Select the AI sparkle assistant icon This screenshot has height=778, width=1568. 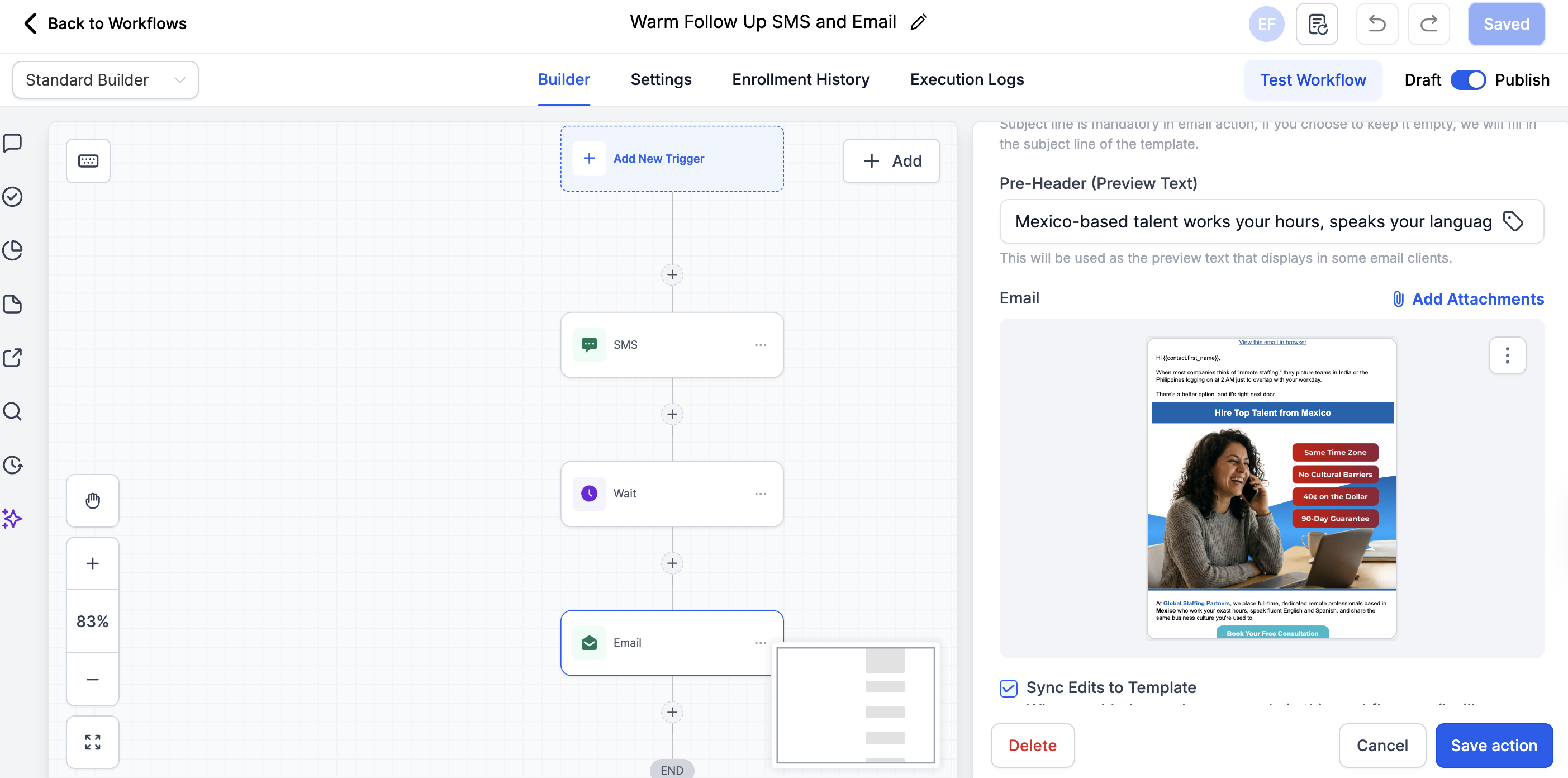click(12, 519)
